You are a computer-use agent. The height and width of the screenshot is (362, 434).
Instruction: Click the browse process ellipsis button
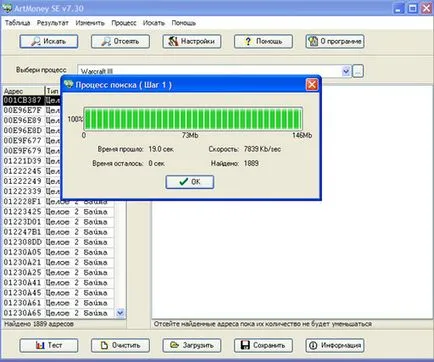358,71
